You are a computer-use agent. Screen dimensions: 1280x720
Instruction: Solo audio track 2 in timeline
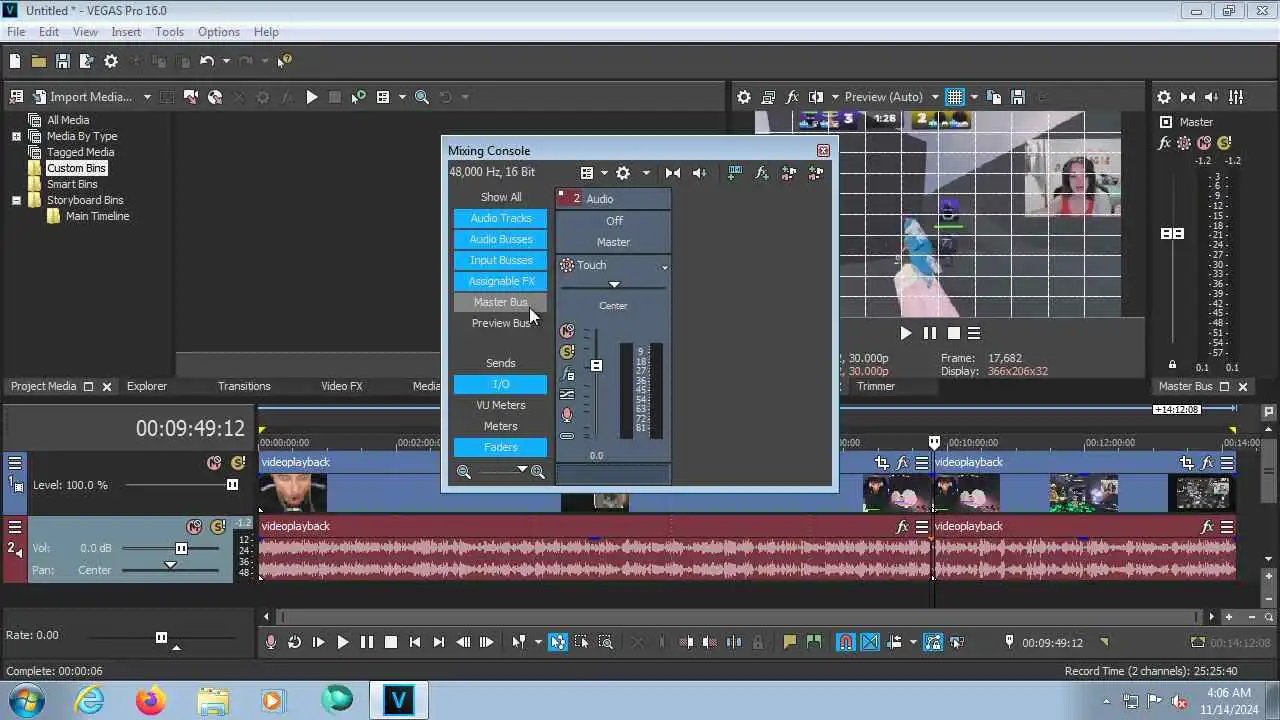tap(218, 527)
